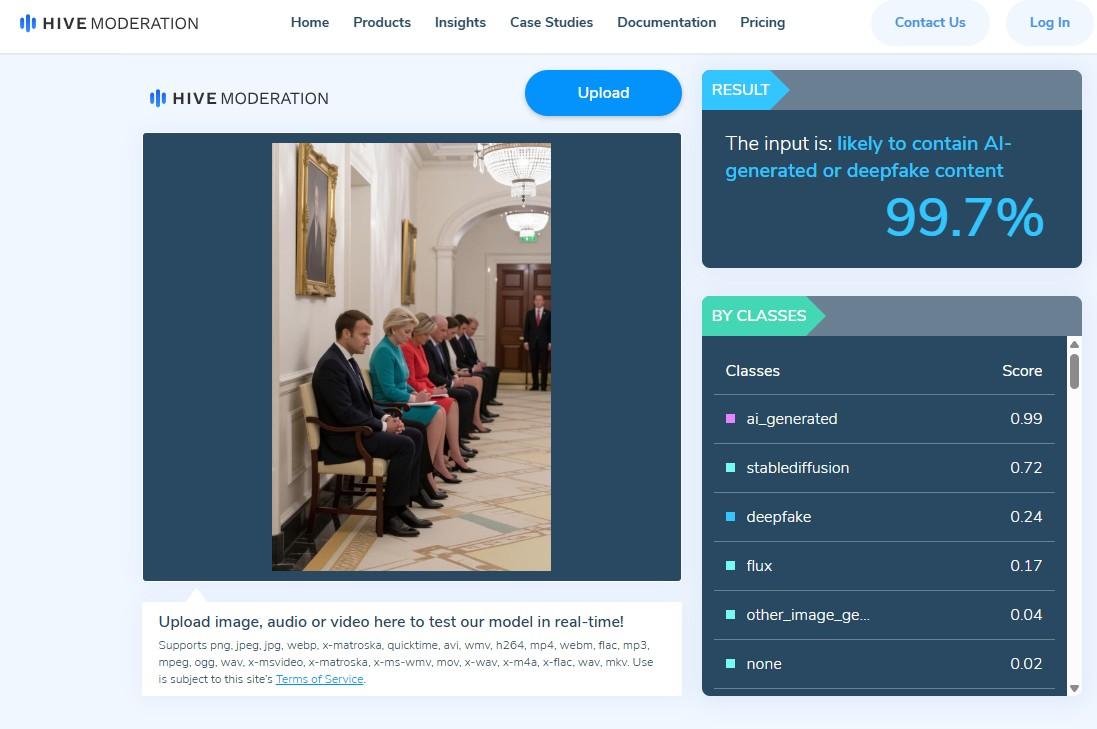The width and height of the screenshot is (1097, 729).
Task: Click the Contact Us button
Action: (x=930, y=22)
